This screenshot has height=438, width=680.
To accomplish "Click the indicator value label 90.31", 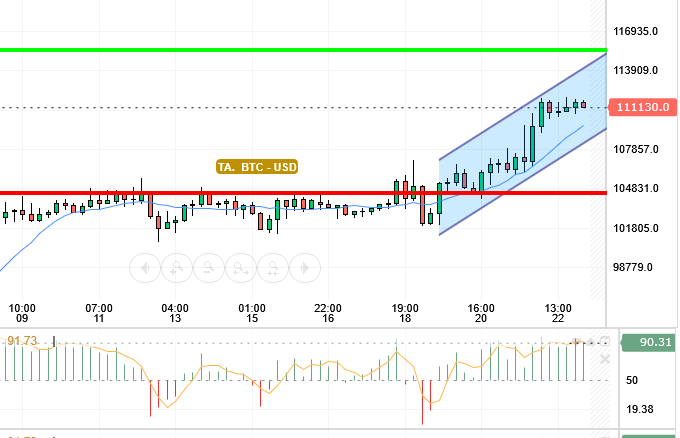I will coord(648,342).
